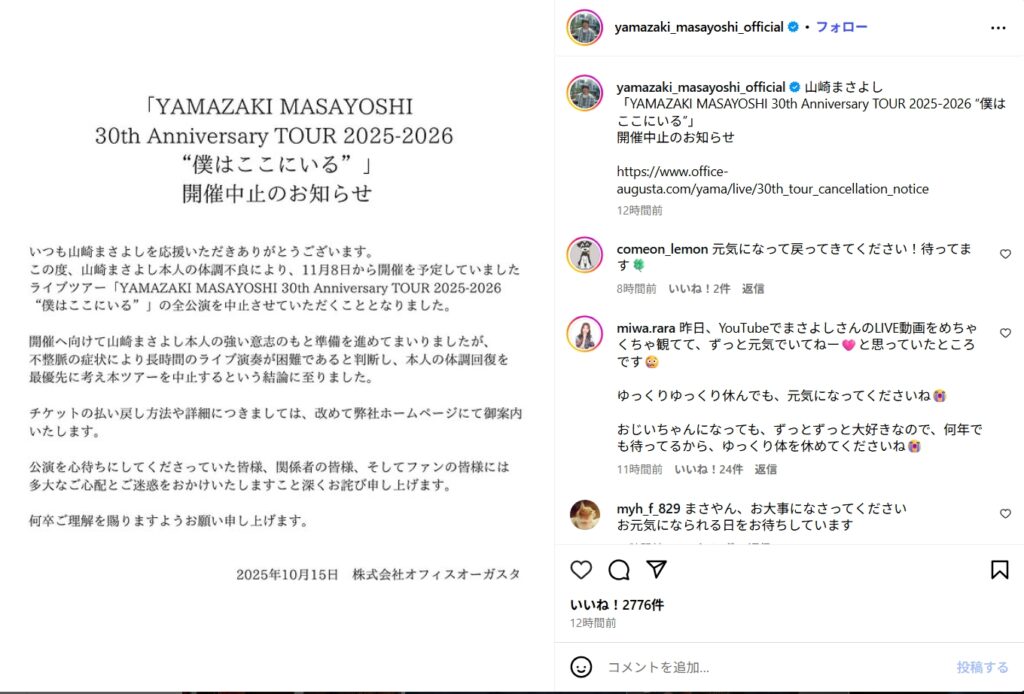The width and height of the screenshot is (1024, 694).
Task: Open miwa.rara's profile avatar
Action: [x=584, y=334]
